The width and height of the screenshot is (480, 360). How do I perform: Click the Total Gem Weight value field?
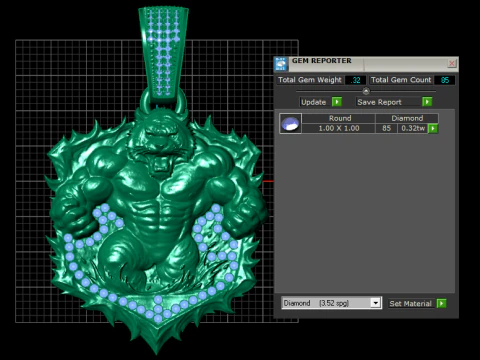point(356,80)
